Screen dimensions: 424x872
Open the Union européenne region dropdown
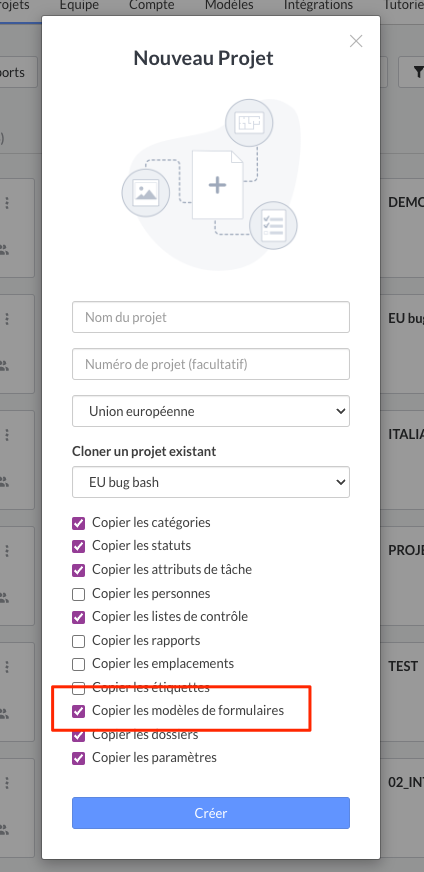point(211,412)
